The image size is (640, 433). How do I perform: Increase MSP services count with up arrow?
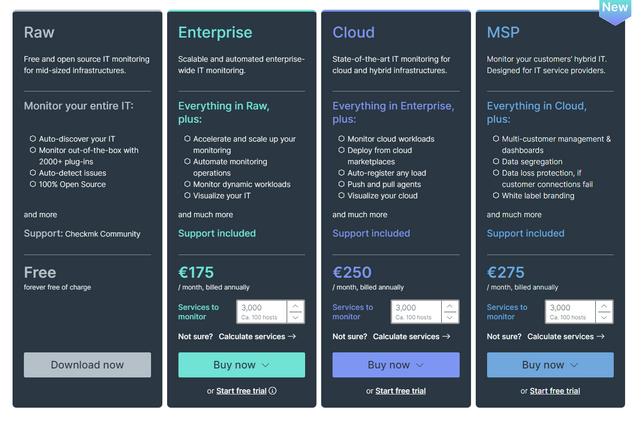coord(604,306)
